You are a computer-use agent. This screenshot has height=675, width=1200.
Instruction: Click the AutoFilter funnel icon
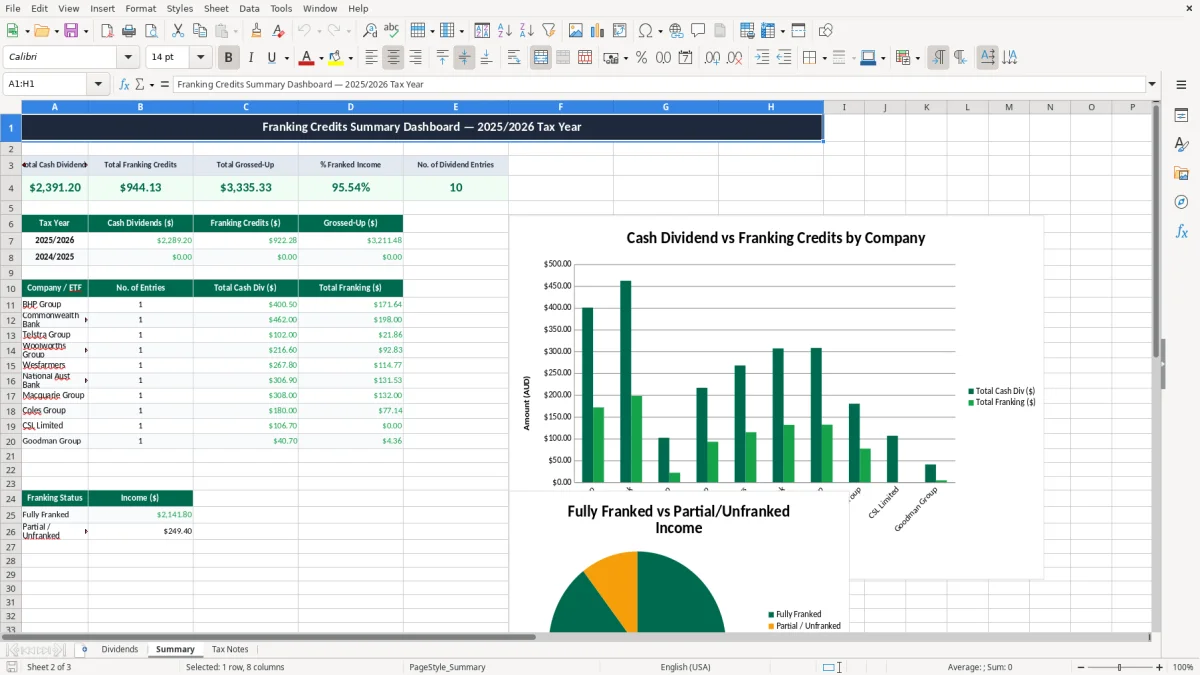549,31
